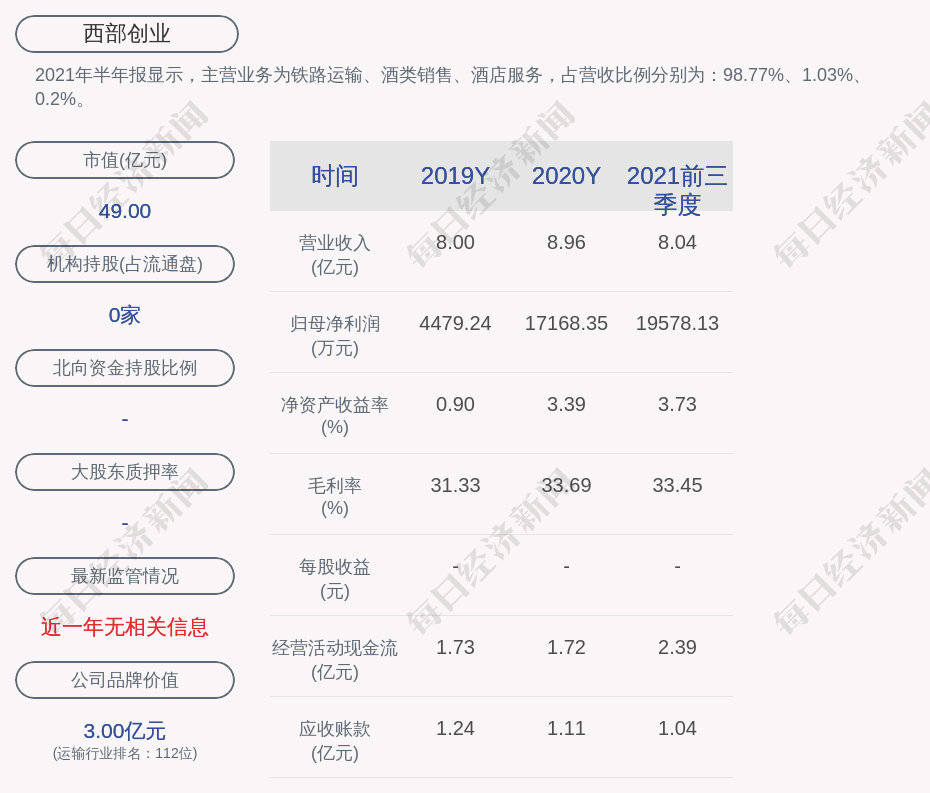Click the 营业收入 row label

click(335, 254)
